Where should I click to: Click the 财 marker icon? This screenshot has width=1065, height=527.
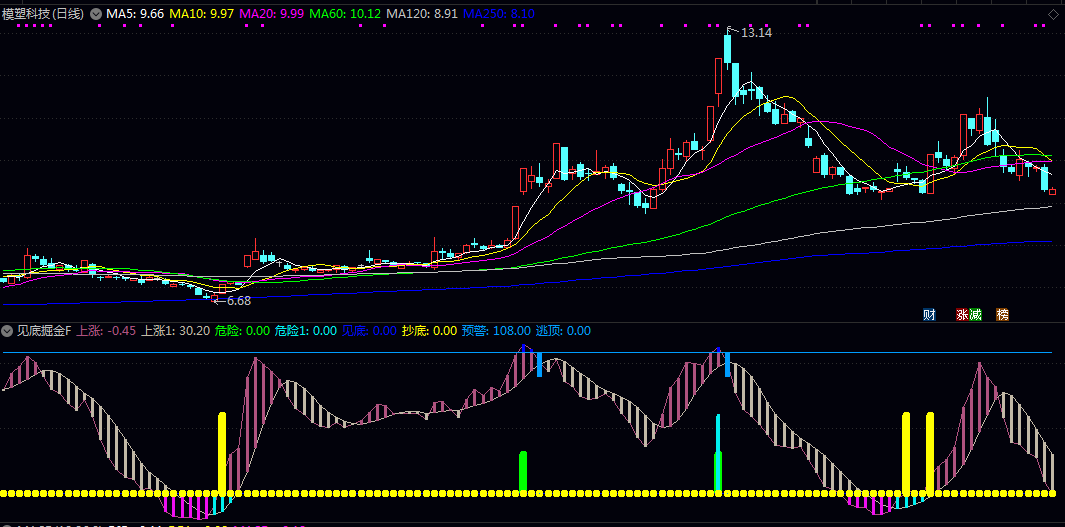929,314
